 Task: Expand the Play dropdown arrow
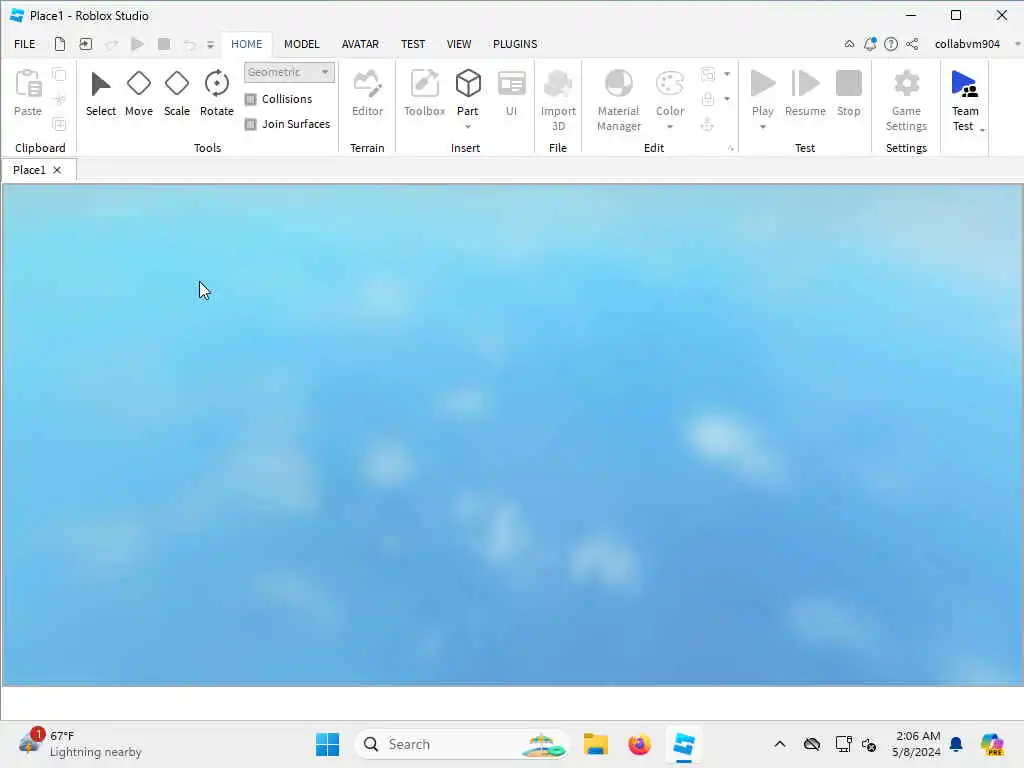point(762,127)
